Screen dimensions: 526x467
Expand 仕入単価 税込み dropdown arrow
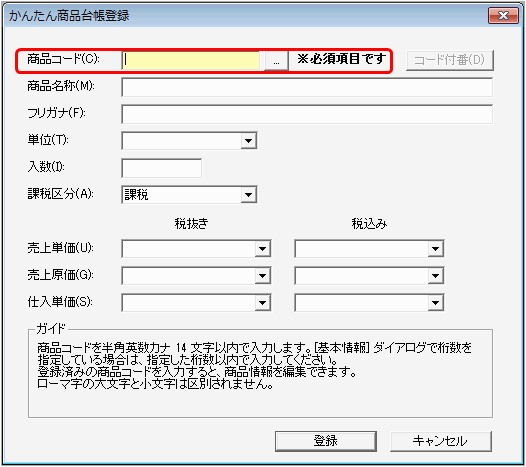(x=435, y=303)
